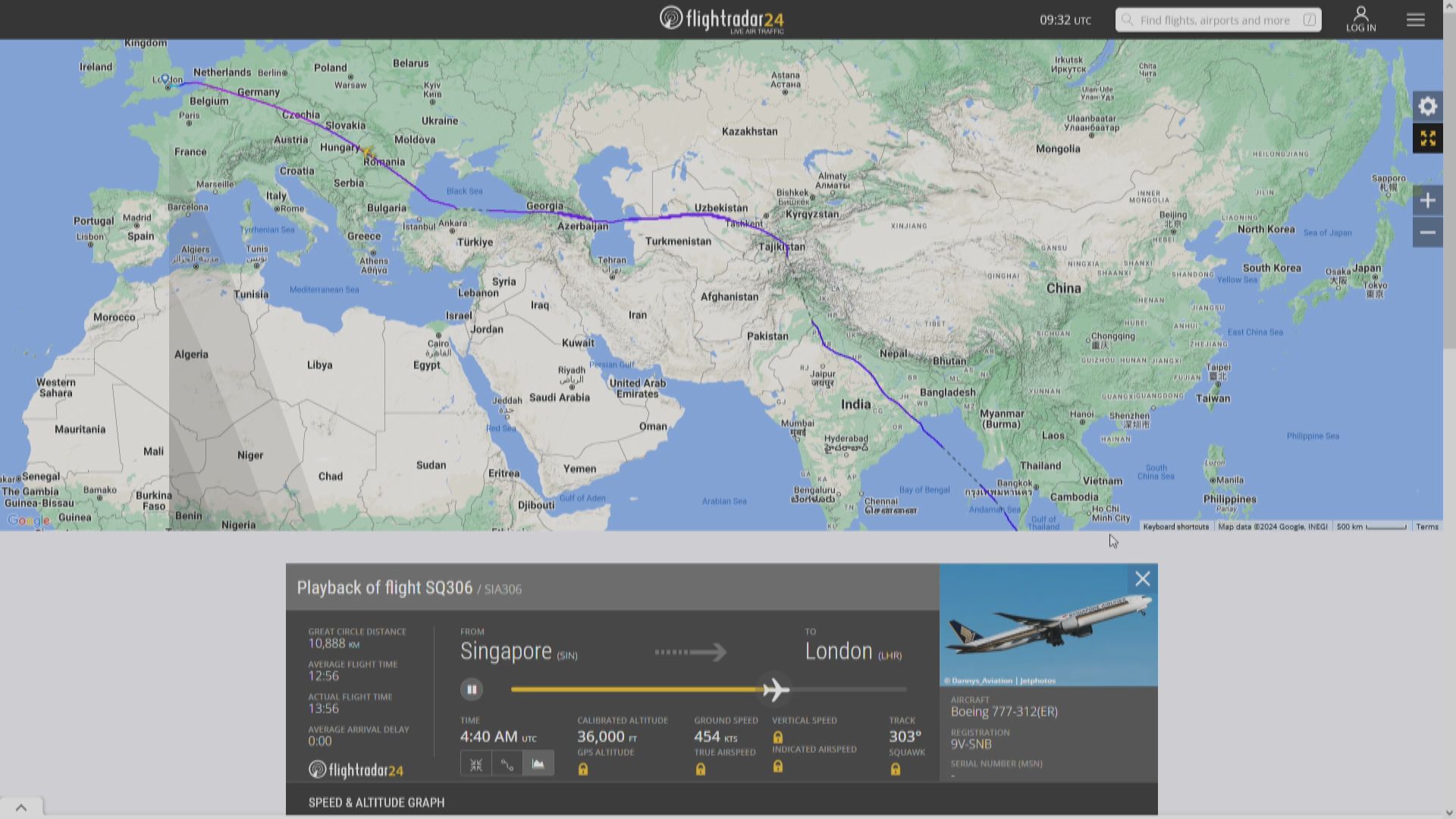
Task: Click the track 303° value
Action: coord(905,736)
